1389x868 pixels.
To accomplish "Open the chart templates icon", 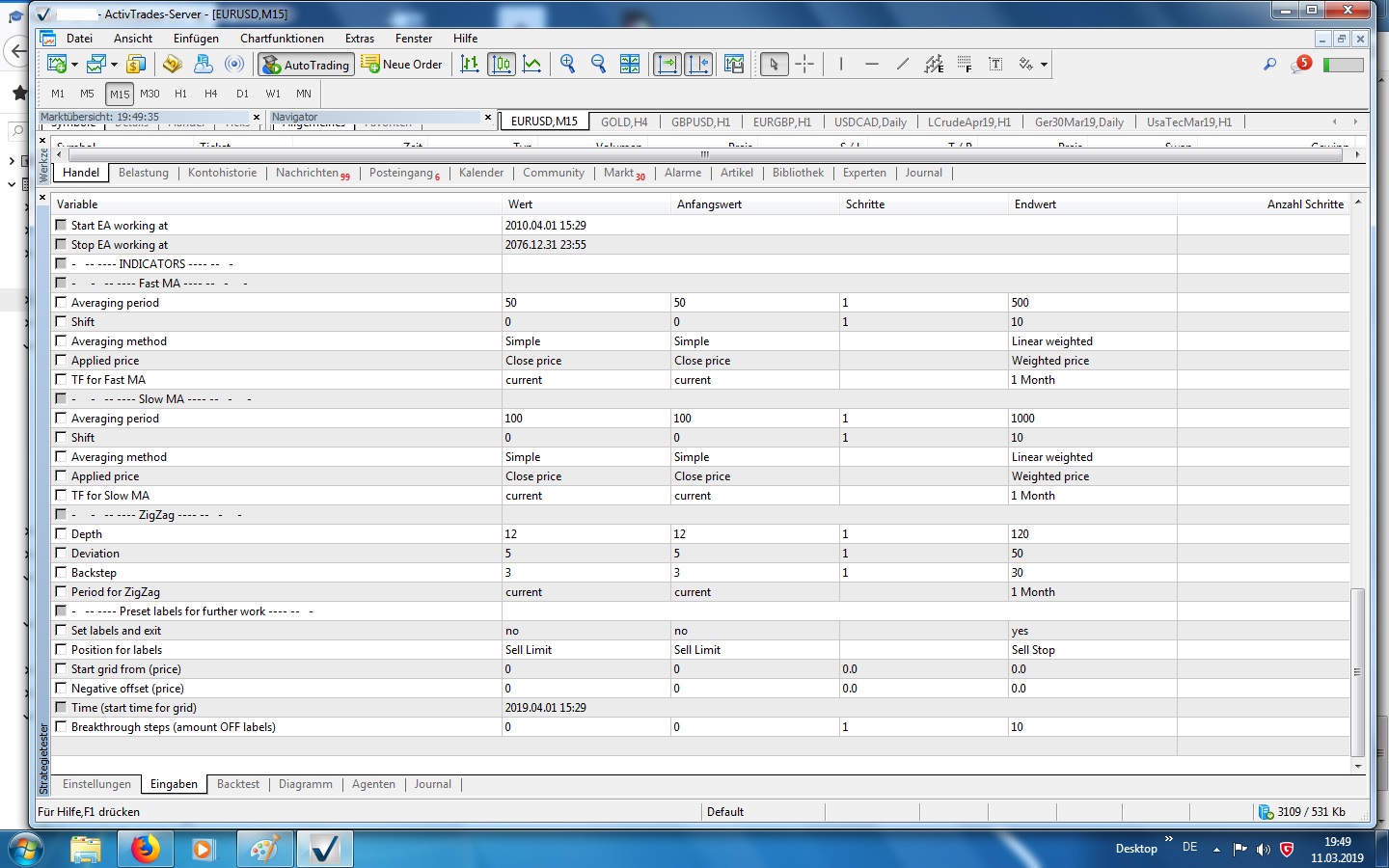I will point(734,65).
